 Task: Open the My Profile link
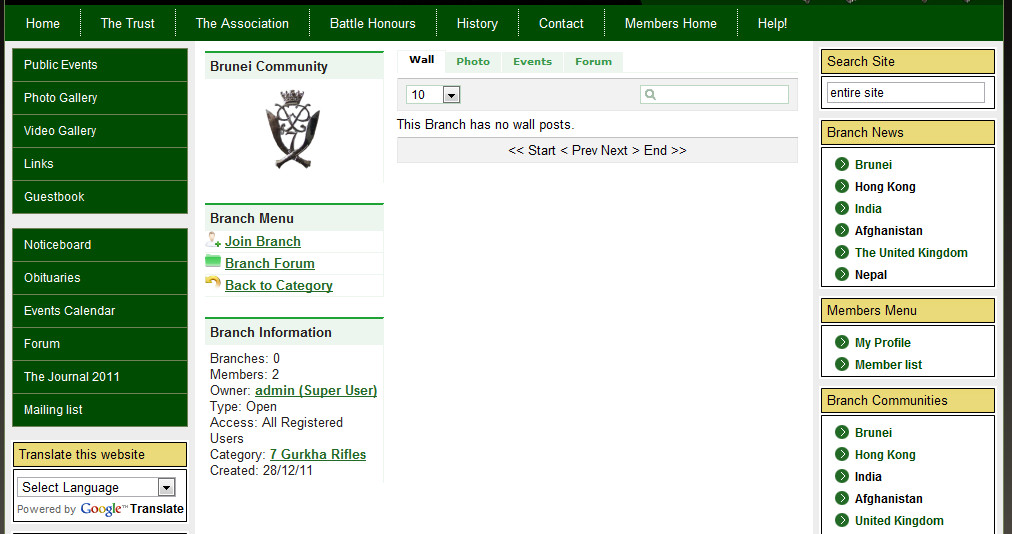pos(882,342)
